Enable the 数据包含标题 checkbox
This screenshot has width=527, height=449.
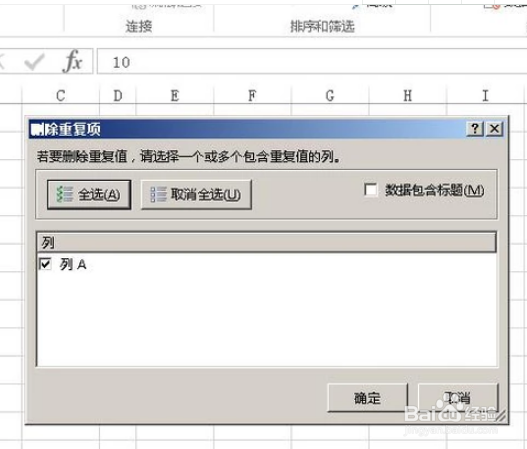371,190
